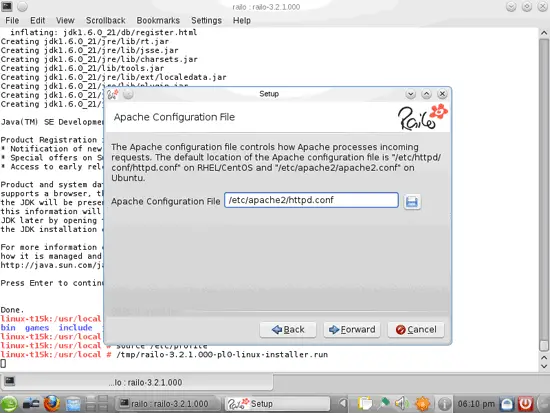Image resolution: width=550 pixels, height=413 pixels.
Task: Click the 06:10 pm clock
Action: pyautogui.click(x=476, y=404)
